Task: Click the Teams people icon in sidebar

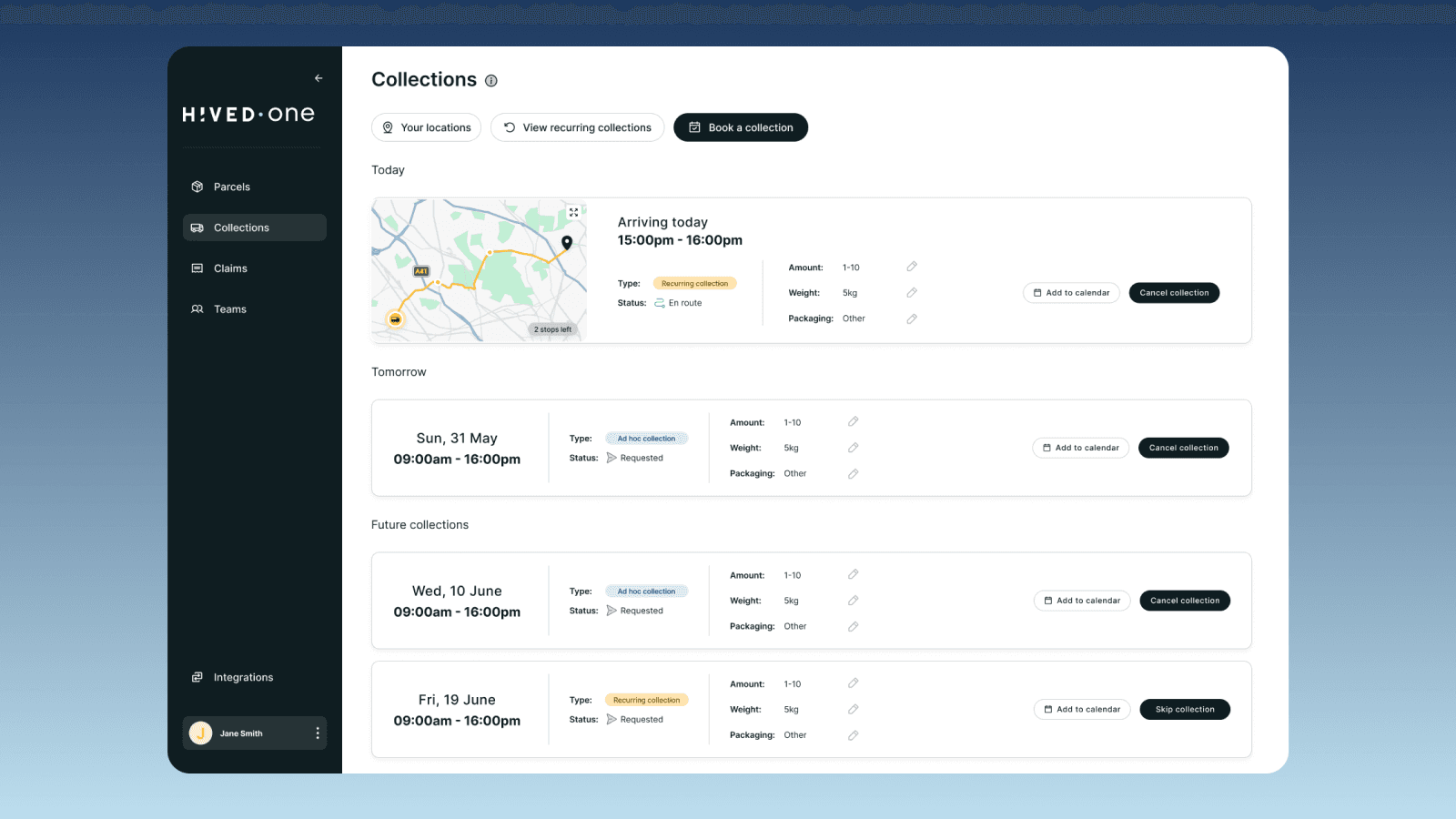Action: pyautogui.click(x=197, y=308)
